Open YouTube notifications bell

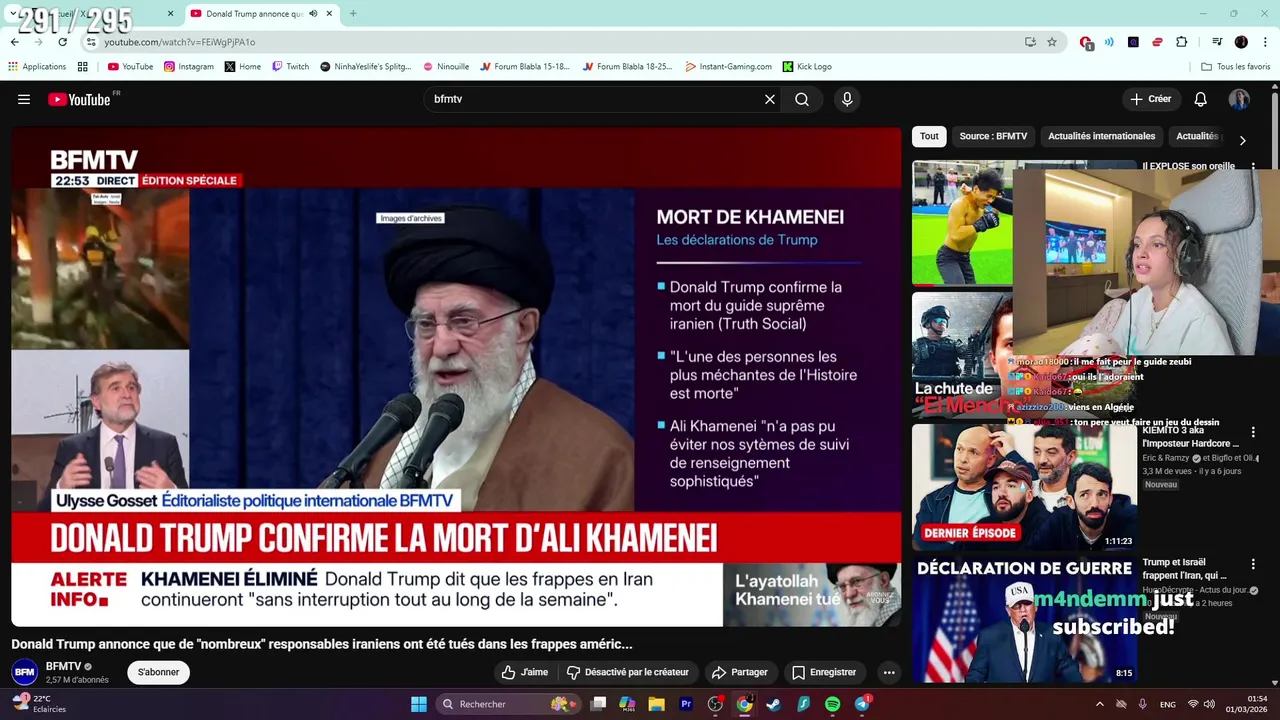click(x=1201, y=99)
